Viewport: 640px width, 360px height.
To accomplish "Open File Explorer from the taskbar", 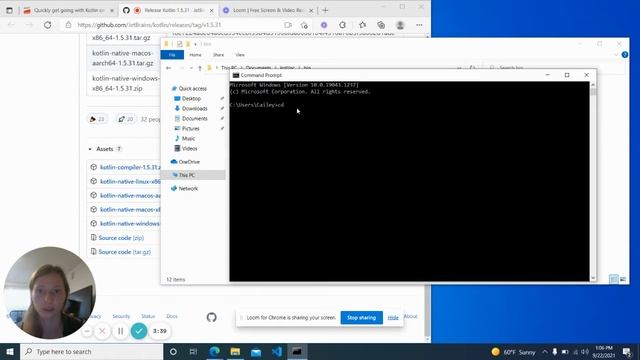I will [x=235, y=351].
